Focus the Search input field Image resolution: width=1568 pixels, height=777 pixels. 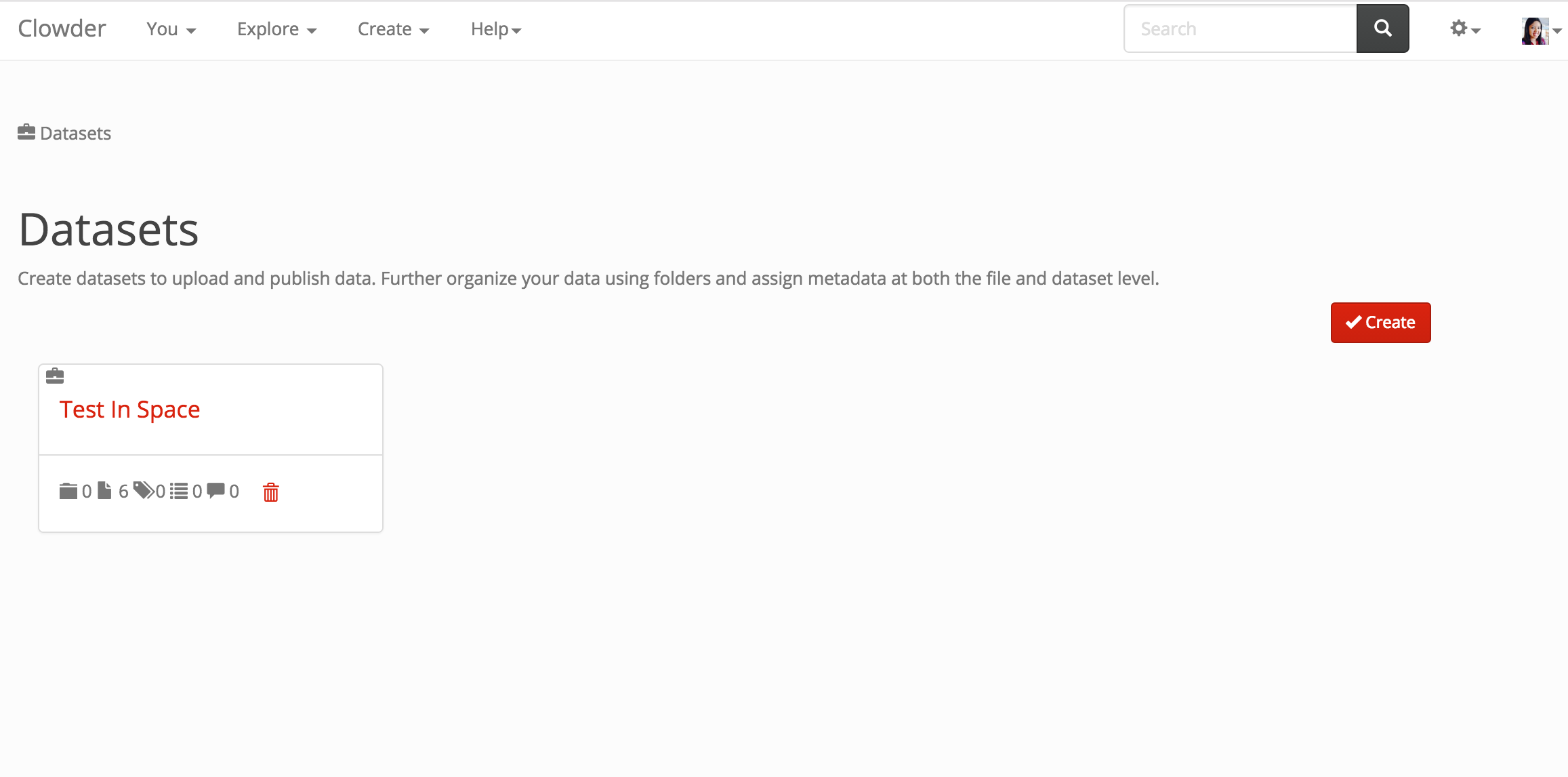[1240, 28]
